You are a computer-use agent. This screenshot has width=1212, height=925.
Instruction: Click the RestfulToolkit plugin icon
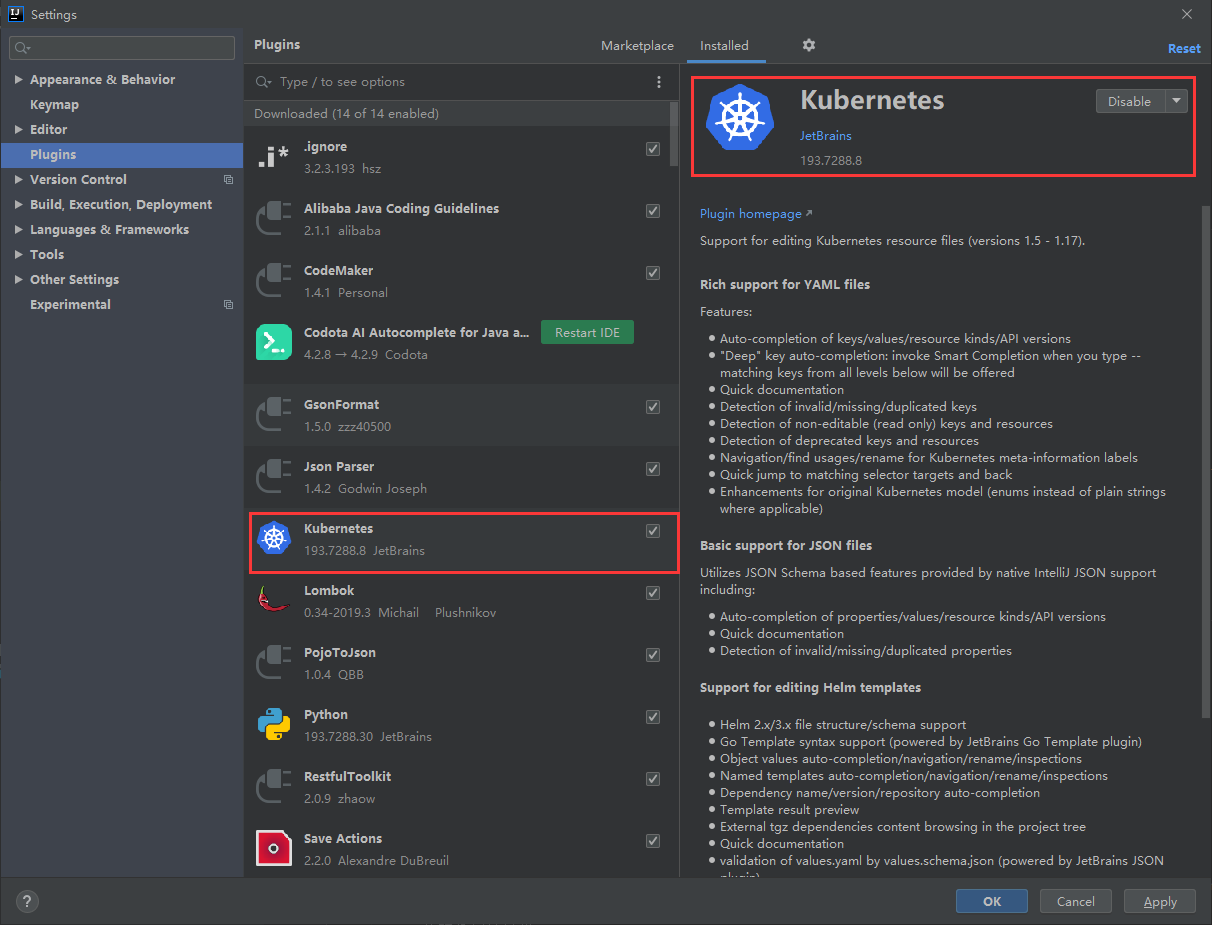point(274,787)
